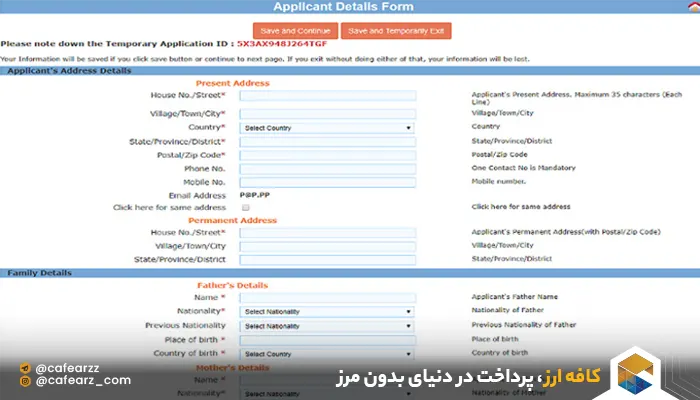Click Father's Place of birth field
Image resolution: width=700 pixels, height=400 pixels.
click(328, 340)
